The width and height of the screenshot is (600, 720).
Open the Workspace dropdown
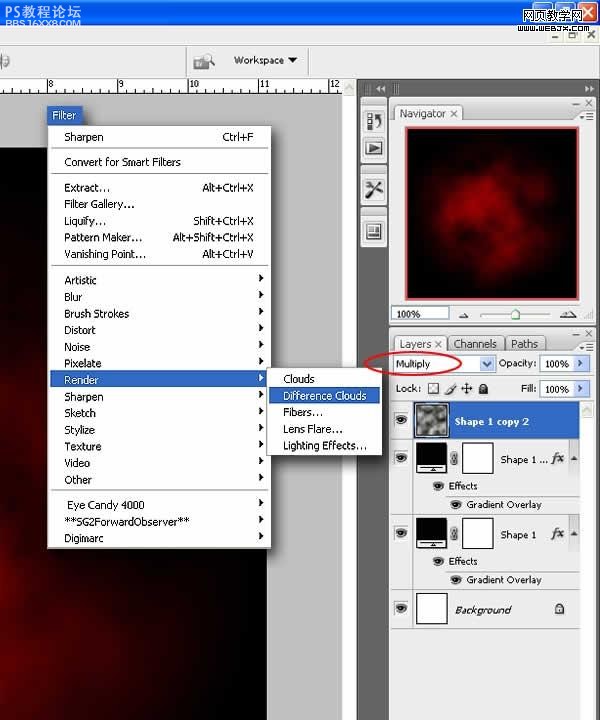(265, 60)
